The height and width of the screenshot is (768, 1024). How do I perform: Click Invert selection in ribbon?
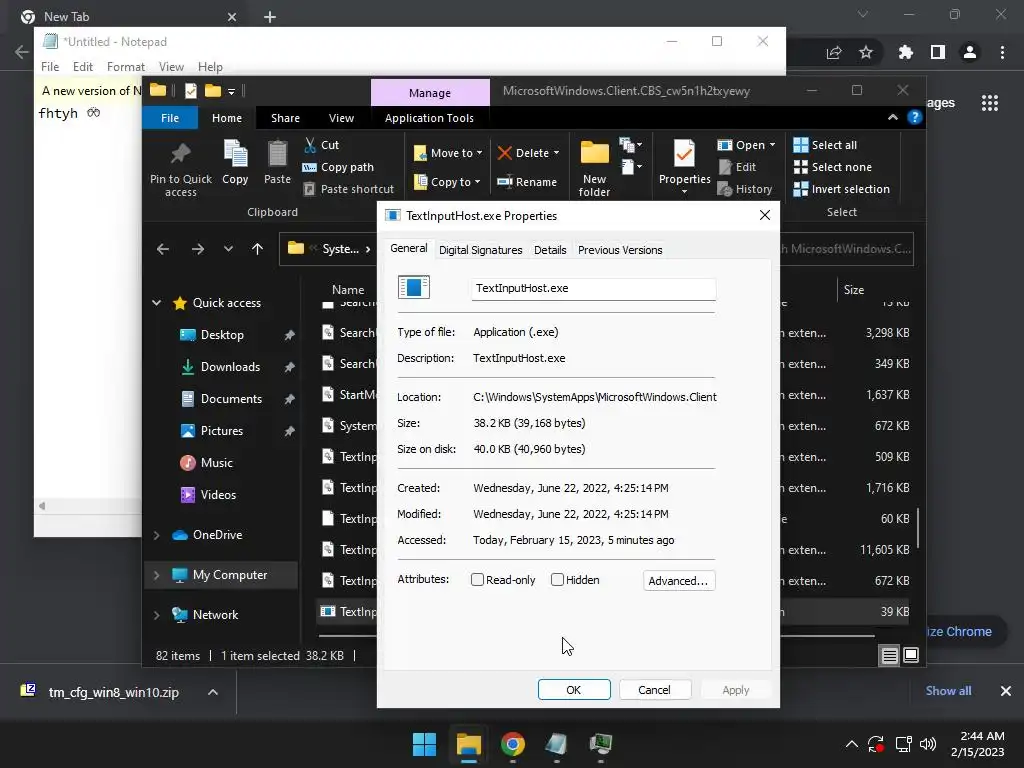841,189
